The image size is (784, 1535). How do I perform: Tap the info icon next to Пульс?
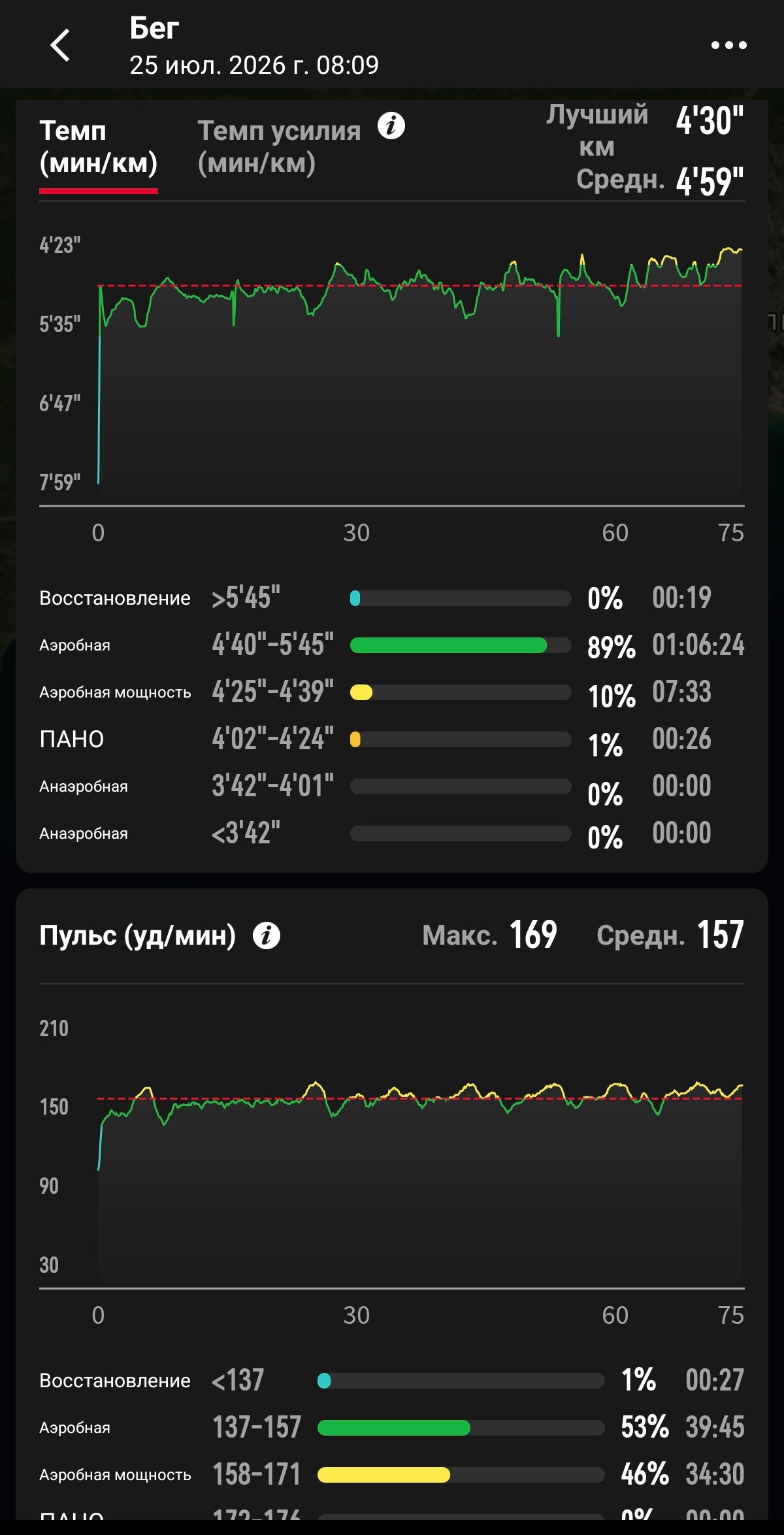267,936
